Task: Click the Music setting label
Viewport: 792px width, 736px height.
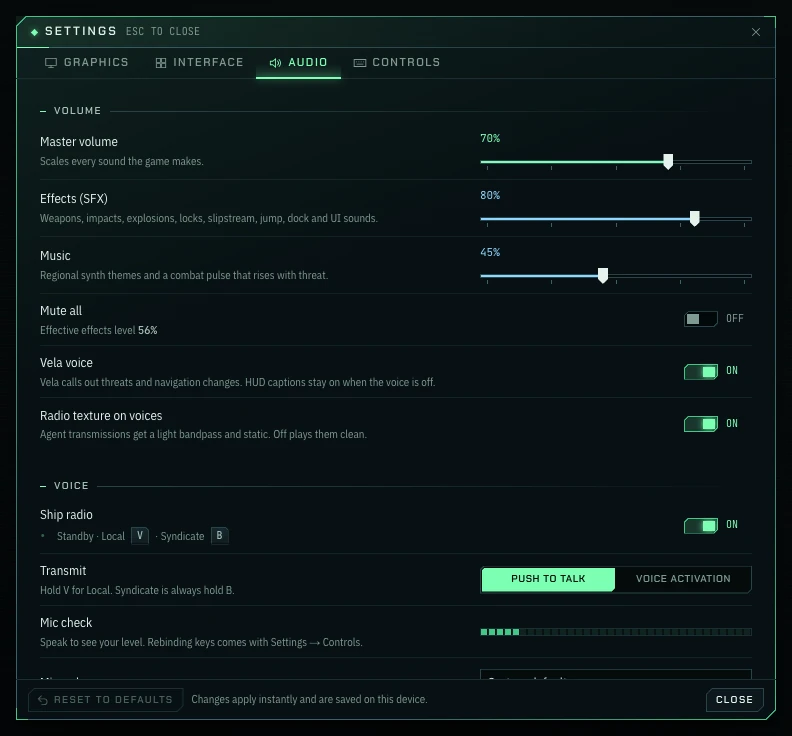Action: [55, 256]
